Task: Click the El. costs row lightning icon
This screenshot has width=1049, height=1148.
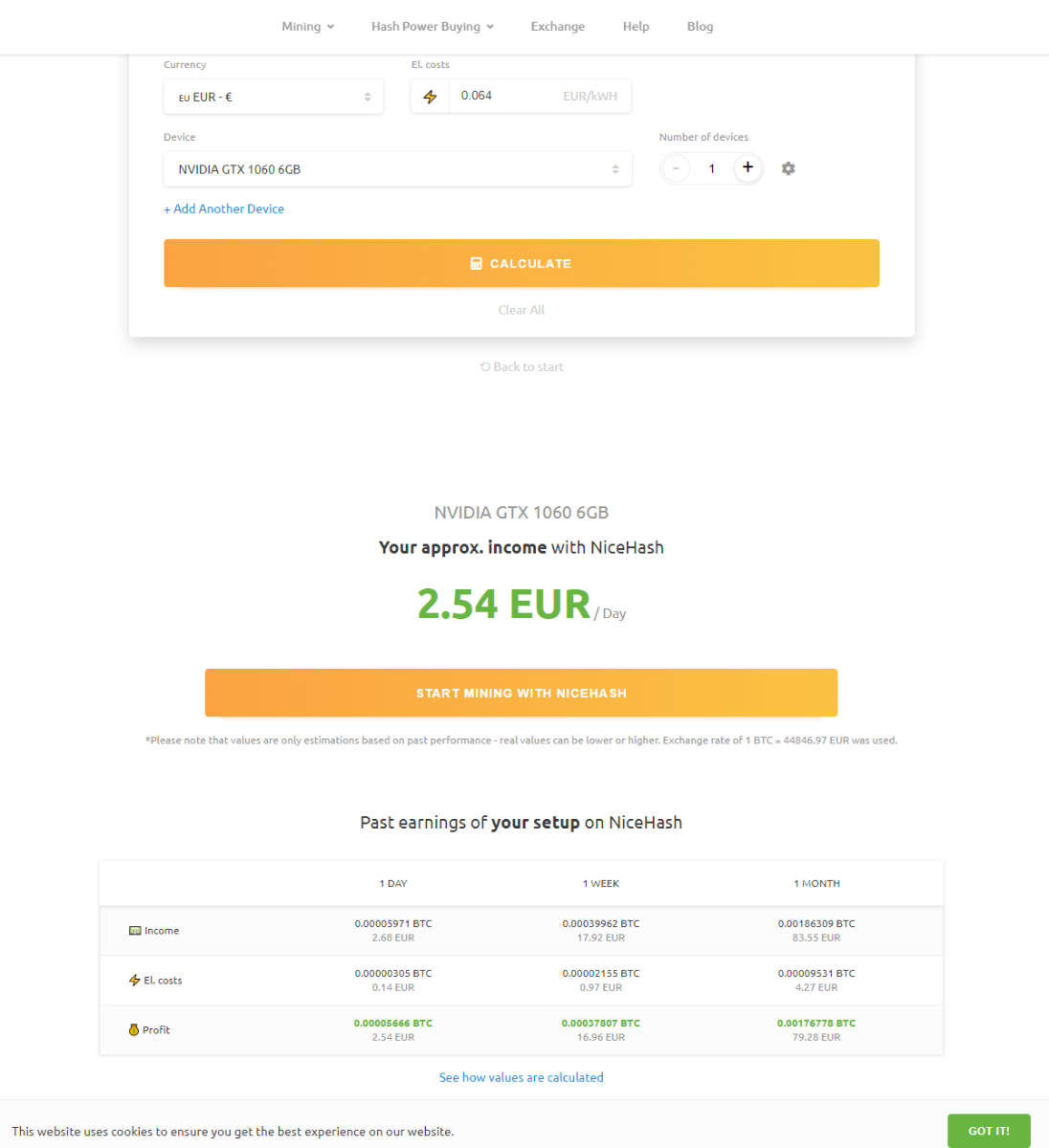Action: (135, 981)
